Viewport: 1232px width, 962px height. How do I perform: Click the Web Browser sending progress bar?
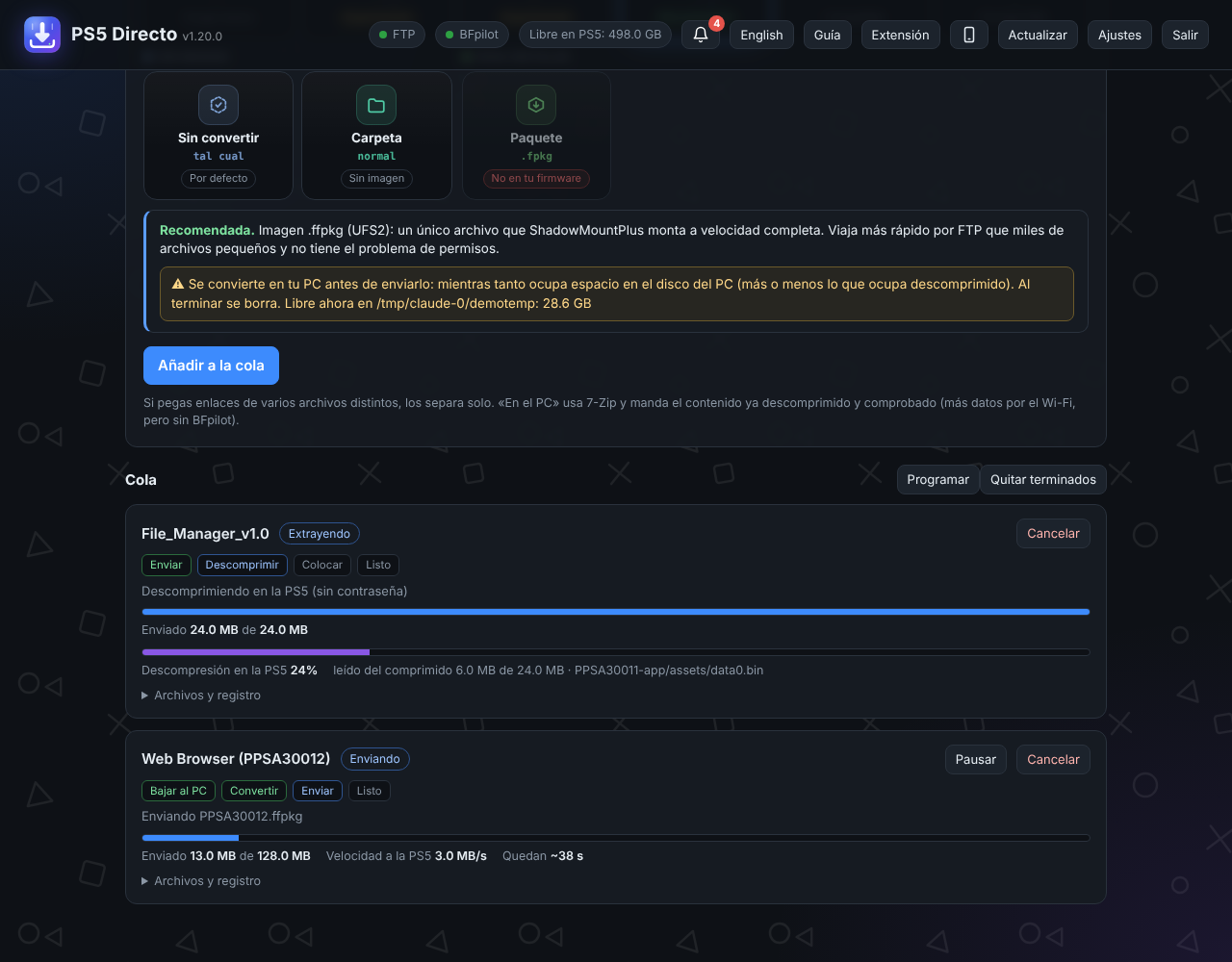click(616, 838)
